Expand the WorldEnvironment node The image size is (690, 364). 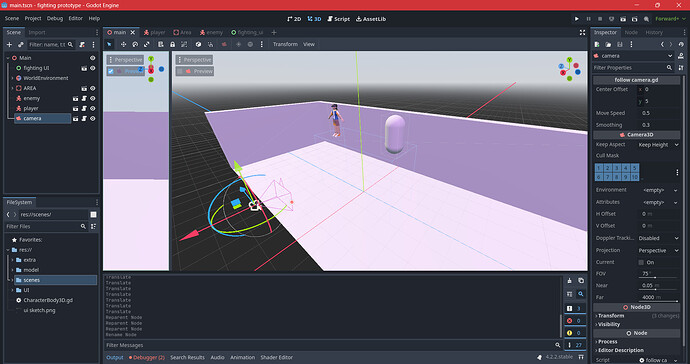tap(12, 78)
